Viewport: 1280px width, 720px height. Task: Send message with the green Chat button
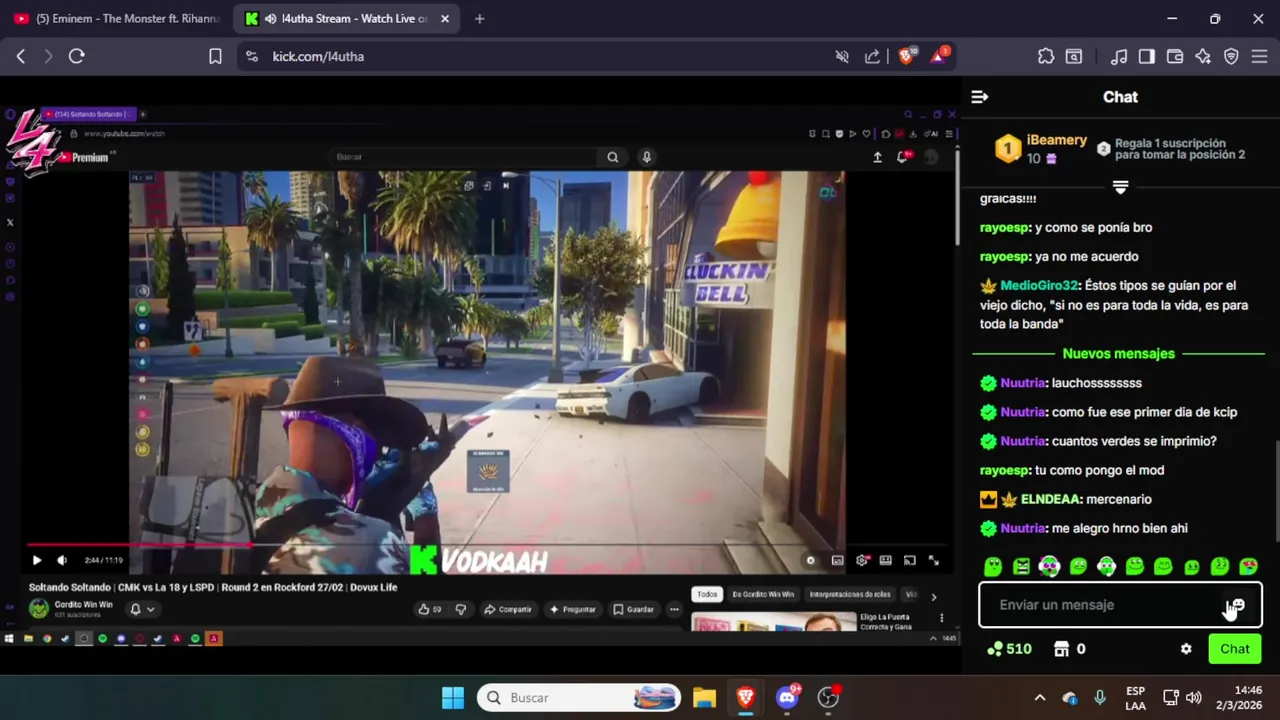1234,649
